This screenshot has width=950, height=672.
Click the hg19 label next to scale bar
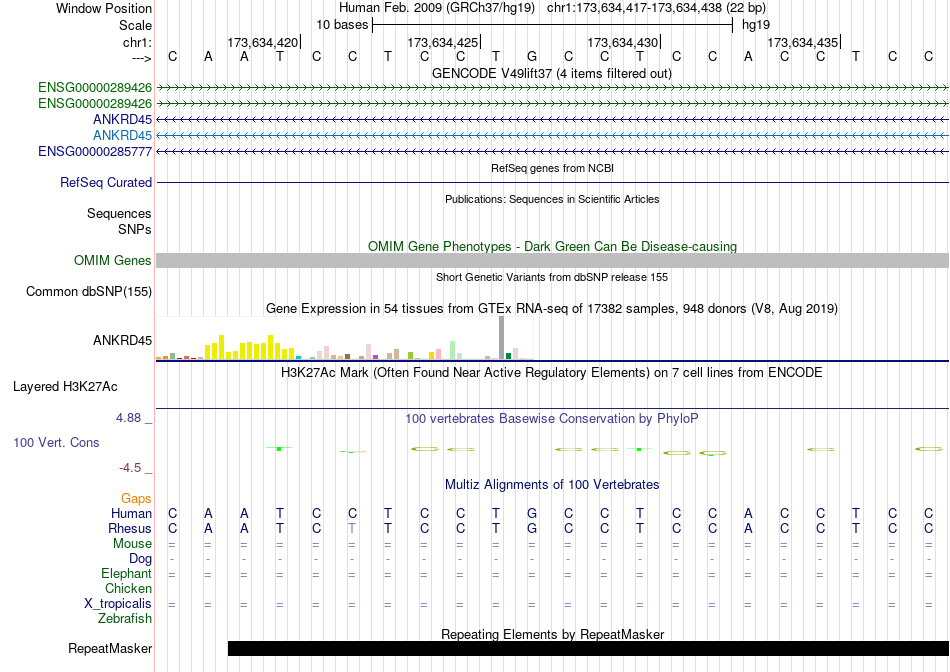click(756, 25)
